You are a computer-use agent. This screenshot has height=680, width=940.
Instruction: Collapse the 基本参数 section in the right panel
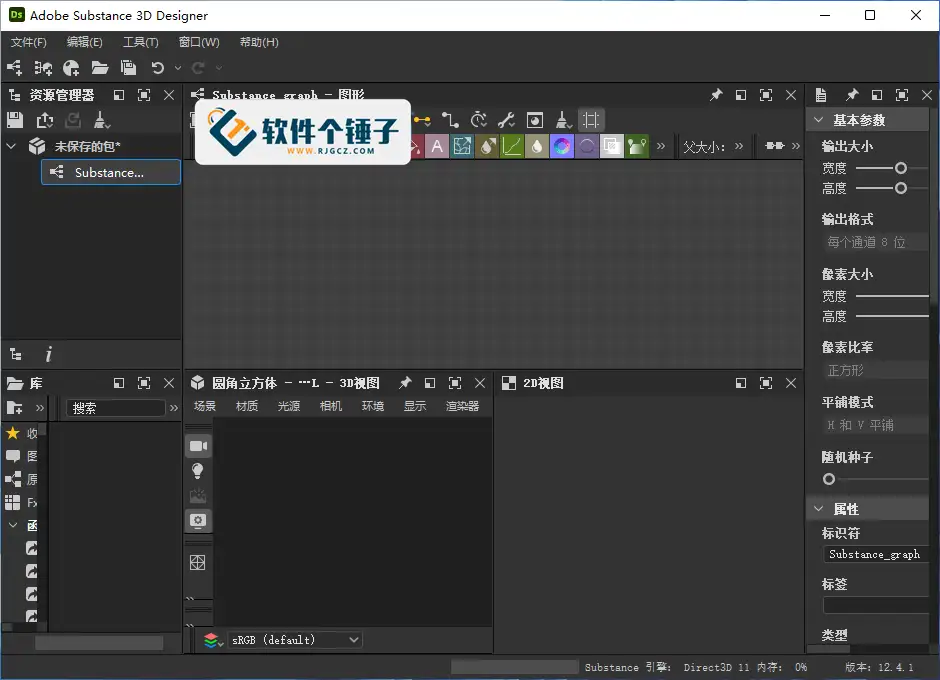point(819,118)
